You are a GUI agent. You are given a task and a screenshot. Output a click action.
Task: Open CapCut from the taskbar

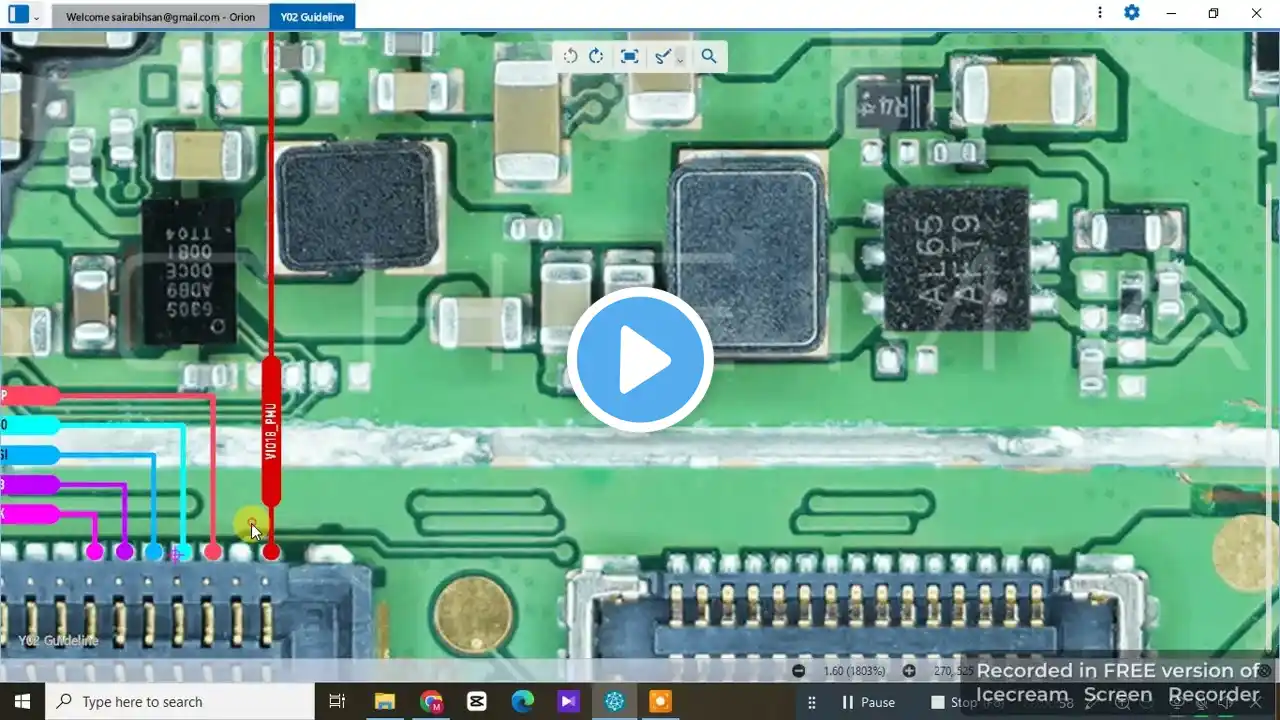point(477,702)
